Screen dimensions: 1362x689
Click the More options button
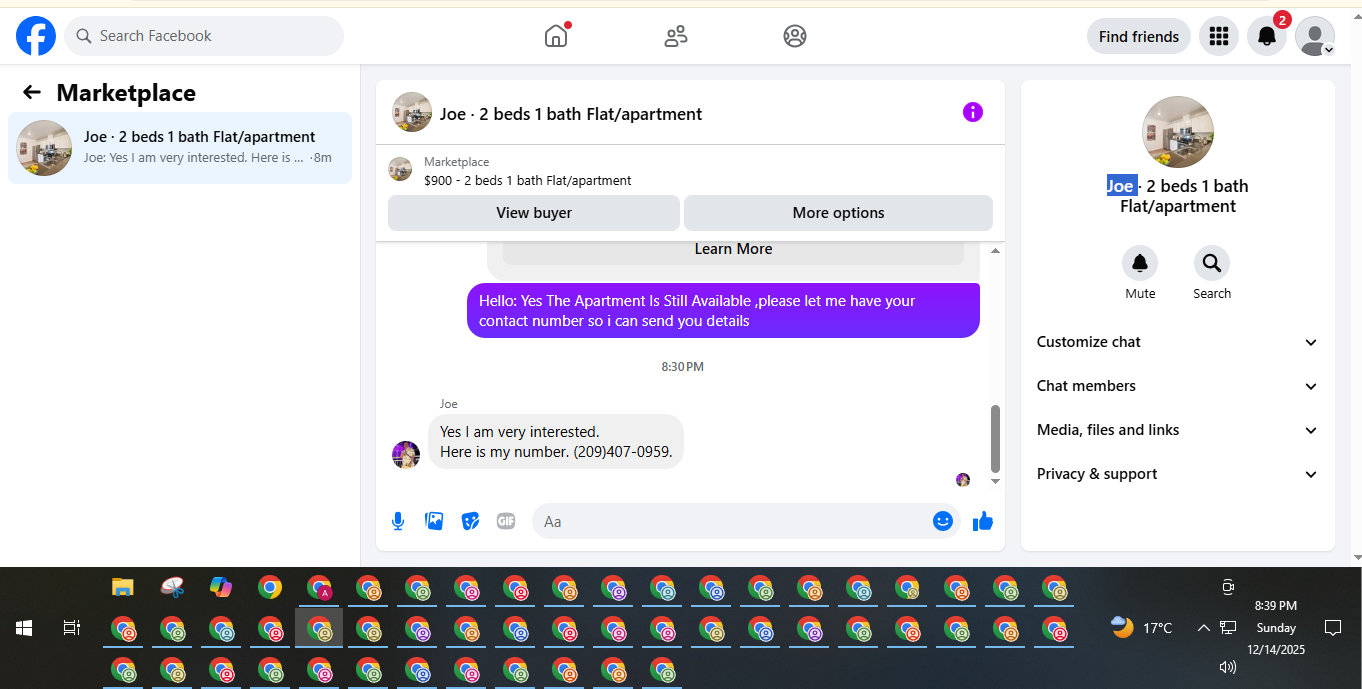838,213
